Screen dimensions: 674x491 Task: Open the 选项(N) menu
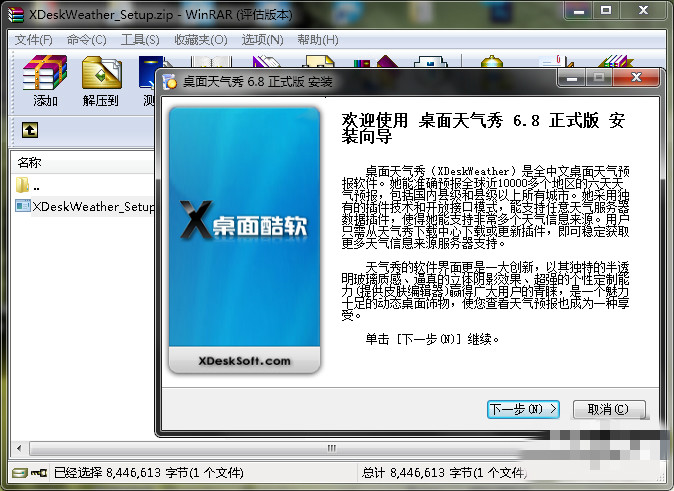262,40
